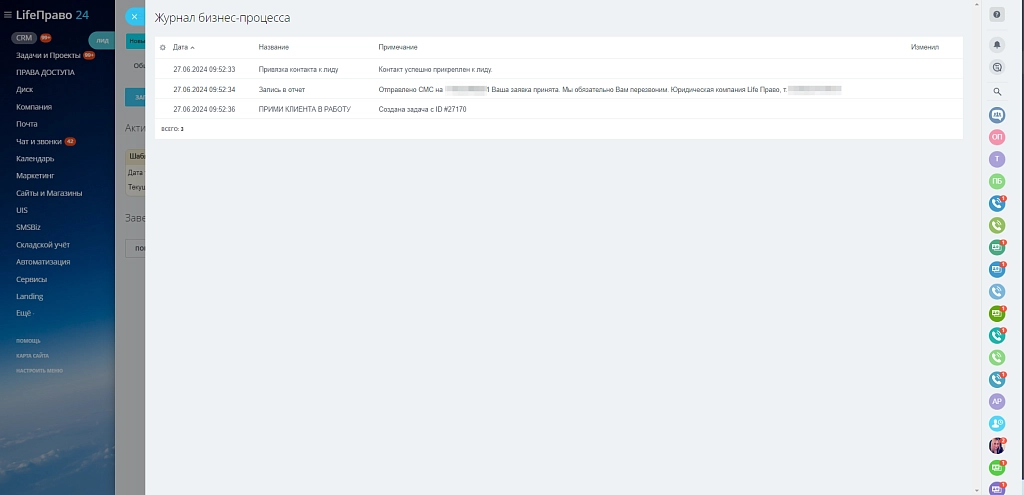The image size is (1024, 495).
Task: Open the hamburger menu beside LifeПраво
Action: point(8,15)
